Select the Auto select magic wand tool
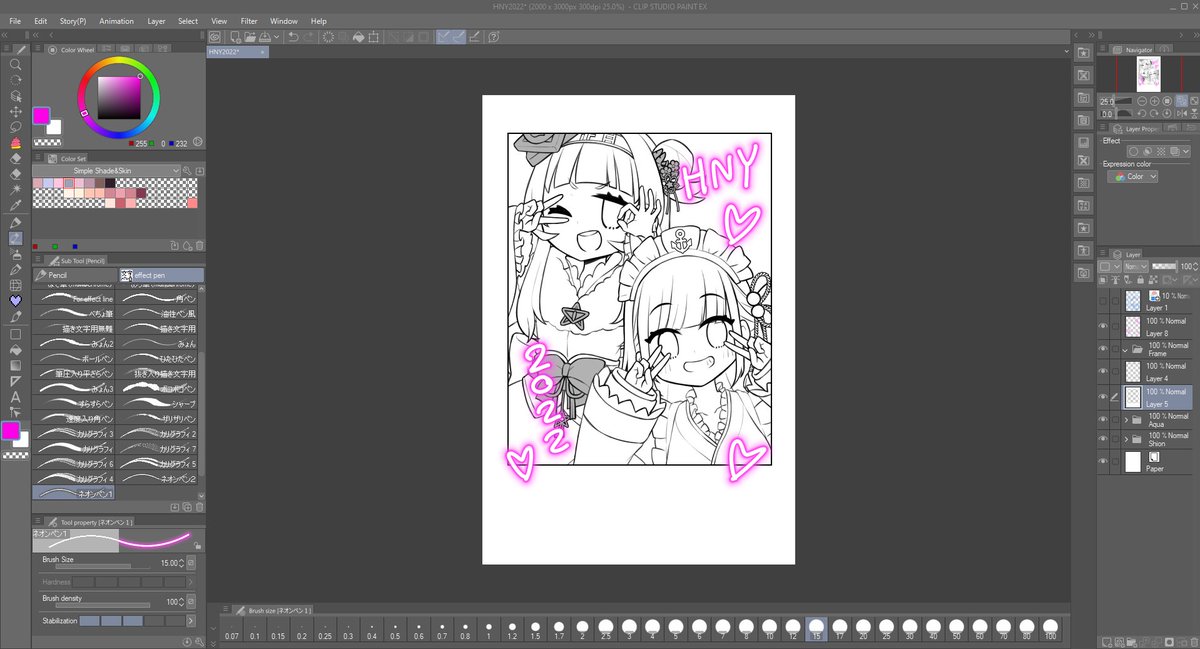The width and height of the screenshot is (1200, 649). pyautogui.click(x=15, y=189)
